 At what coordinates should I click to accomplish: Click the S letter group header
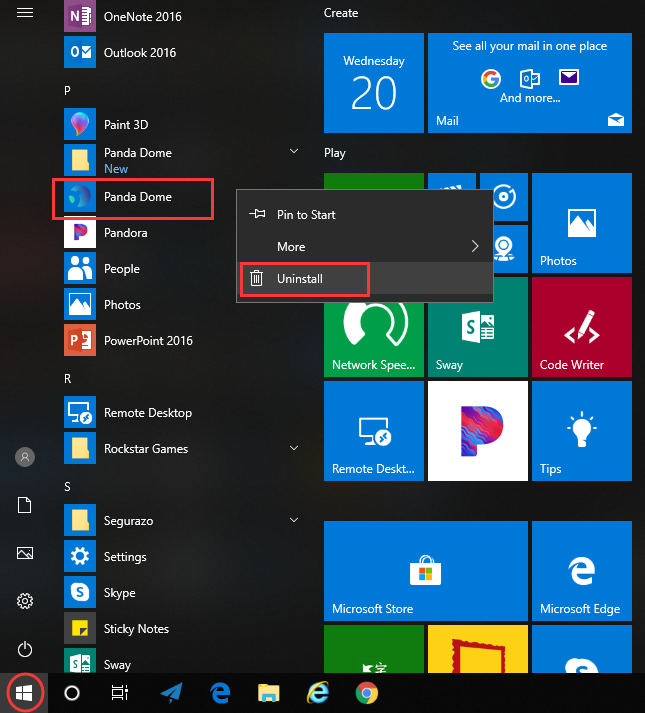67,487
